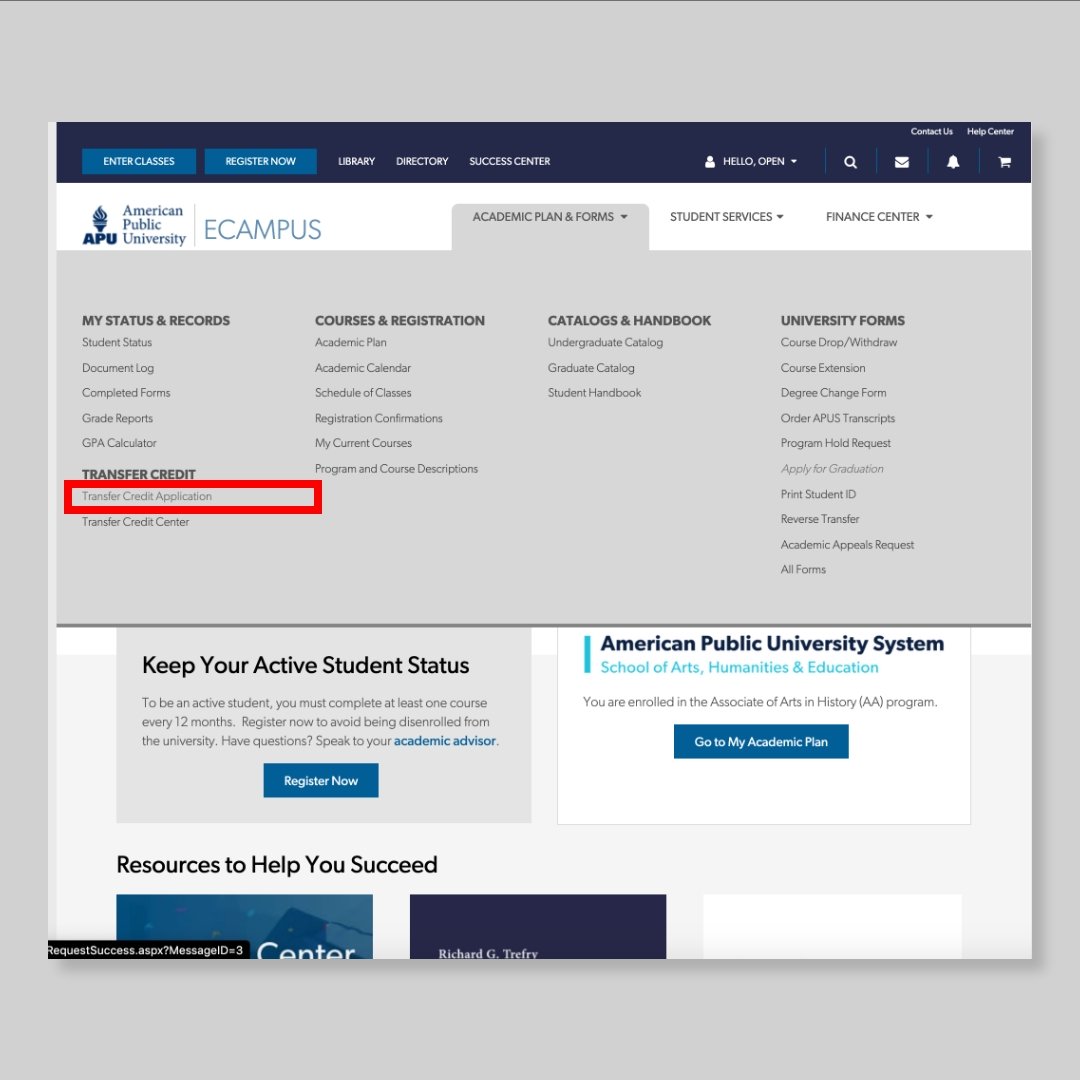Open the Undergraduate Catalog link

pyautogui.click(x=605, y=342)
